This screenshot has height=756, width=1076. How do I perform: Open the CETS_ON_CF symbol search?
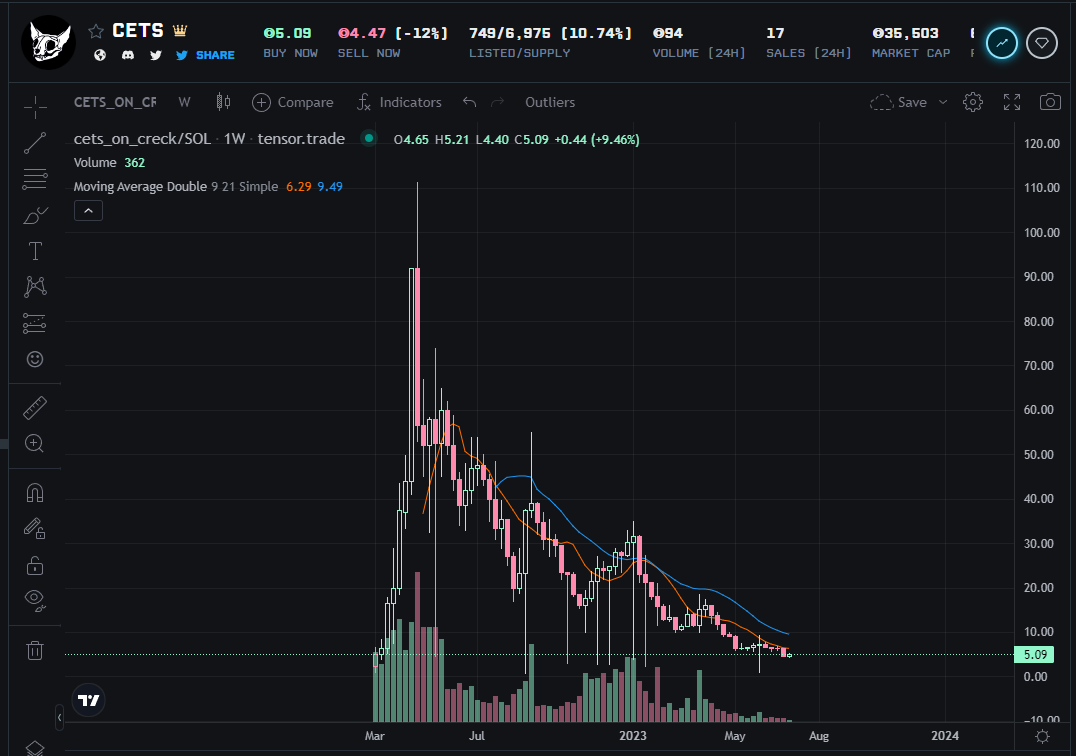(115, 102)
